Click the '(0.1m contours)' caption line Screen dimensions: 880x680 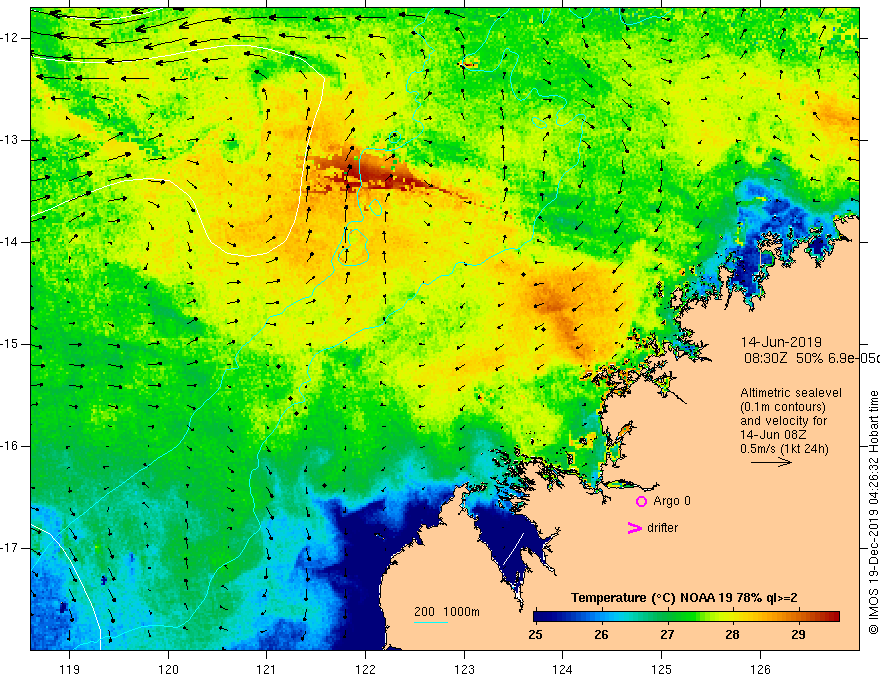[782, 407]
